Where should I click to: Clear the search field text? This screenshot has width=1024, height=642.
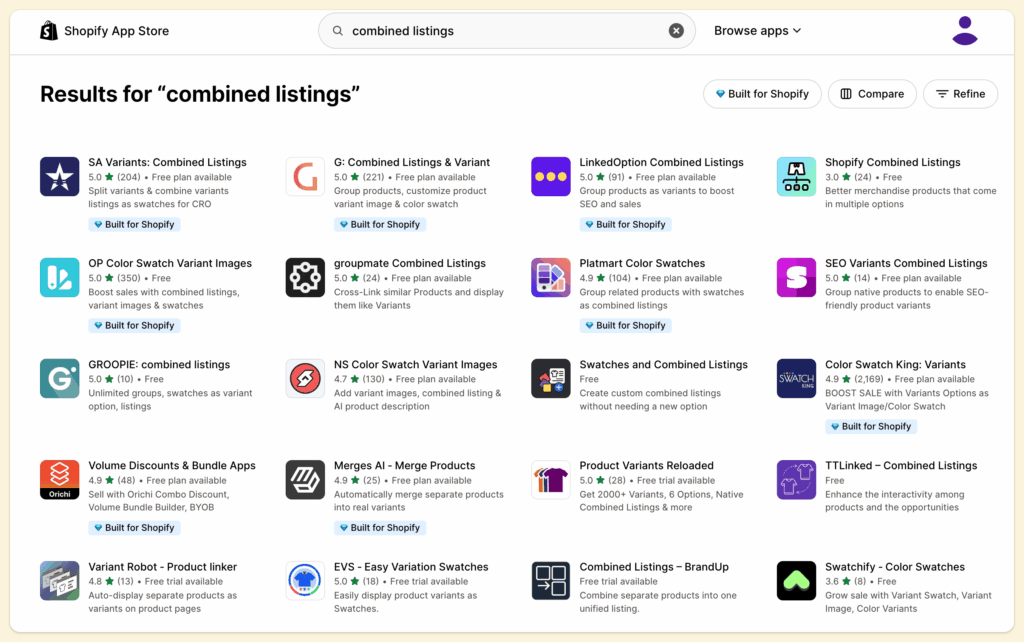point(676,31)
